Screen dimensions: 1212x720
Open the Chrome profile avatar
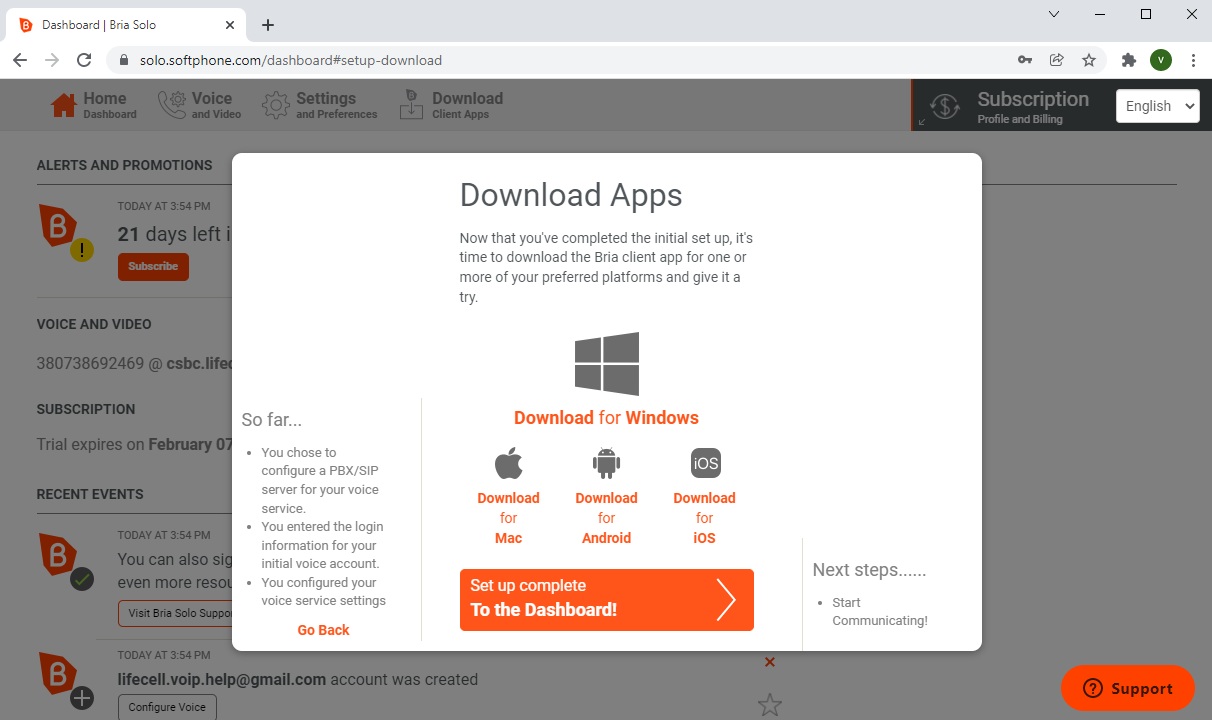coord(1161,60)
